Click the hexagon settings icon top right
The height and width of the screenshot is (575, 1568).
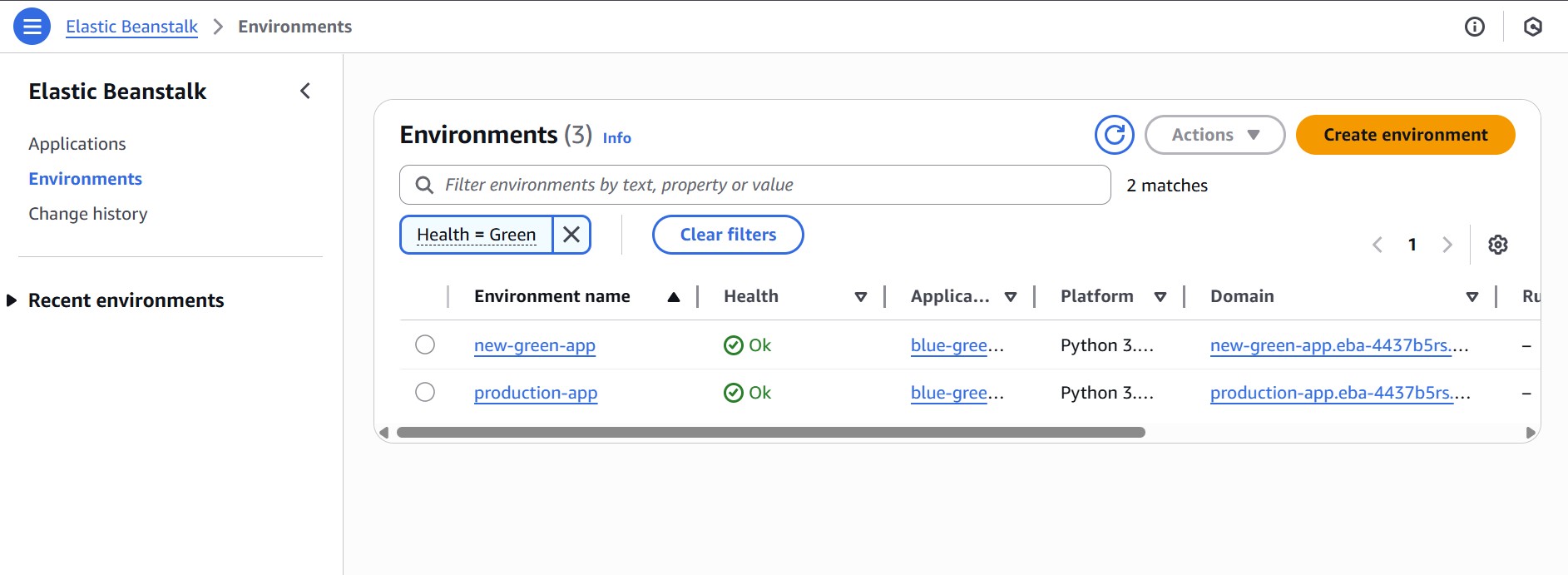click(1532, 27)
